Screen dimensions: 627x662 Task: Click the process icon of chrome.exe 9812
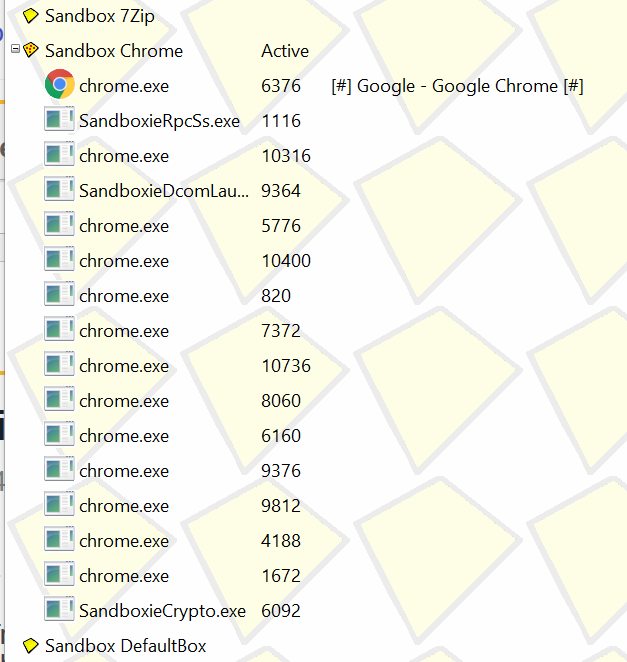pyautogui.click(x=60, y=504)
